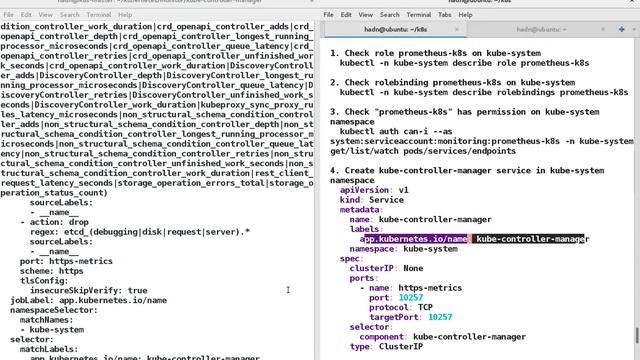Open View menu in right terminal

[365, 15]
